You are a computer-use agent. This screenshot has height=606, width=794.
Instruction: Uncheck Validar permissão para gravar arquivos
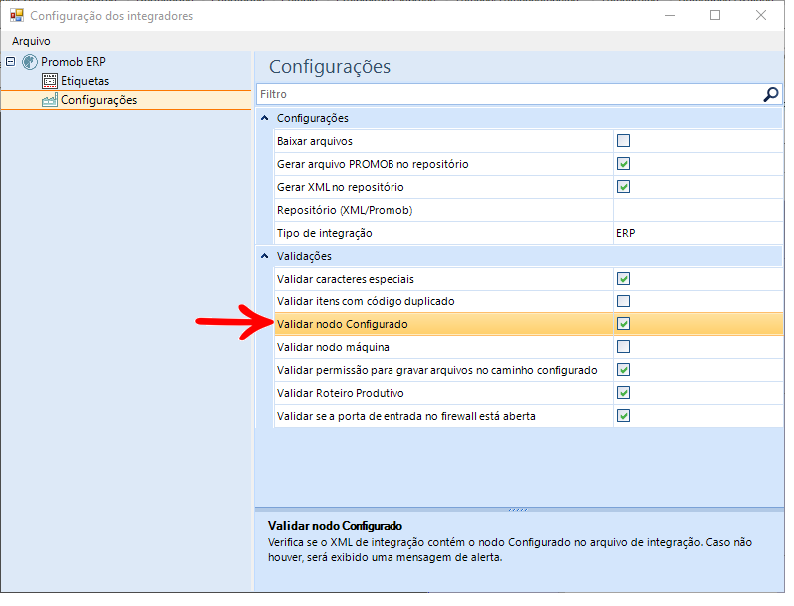pyautogui.click(x=623, y=370)
